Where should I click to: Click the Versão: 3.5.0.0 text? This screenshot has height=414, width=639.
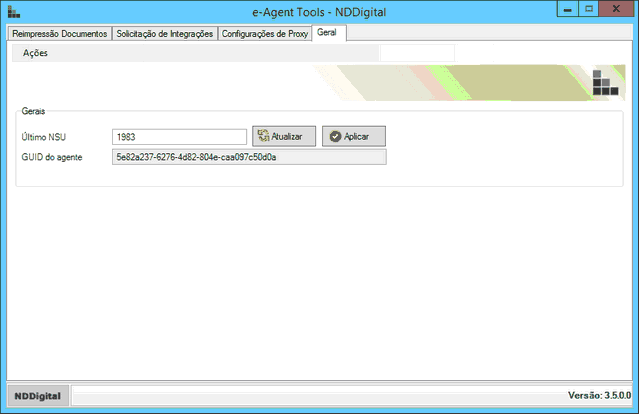pos(599,395)
